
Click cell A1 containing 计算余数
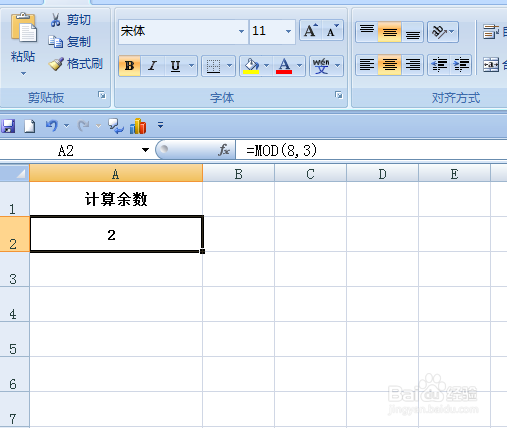(116, 199)
